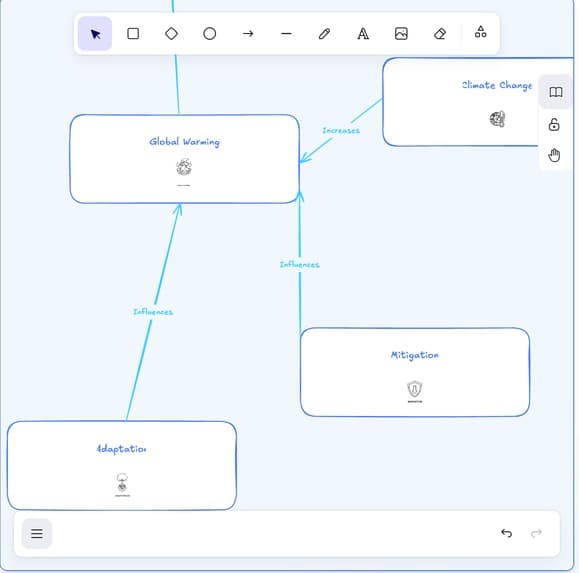Viewport: 579px width, 573px height.
Task: Select the Ellipse tool
Action: pos(210,34)
